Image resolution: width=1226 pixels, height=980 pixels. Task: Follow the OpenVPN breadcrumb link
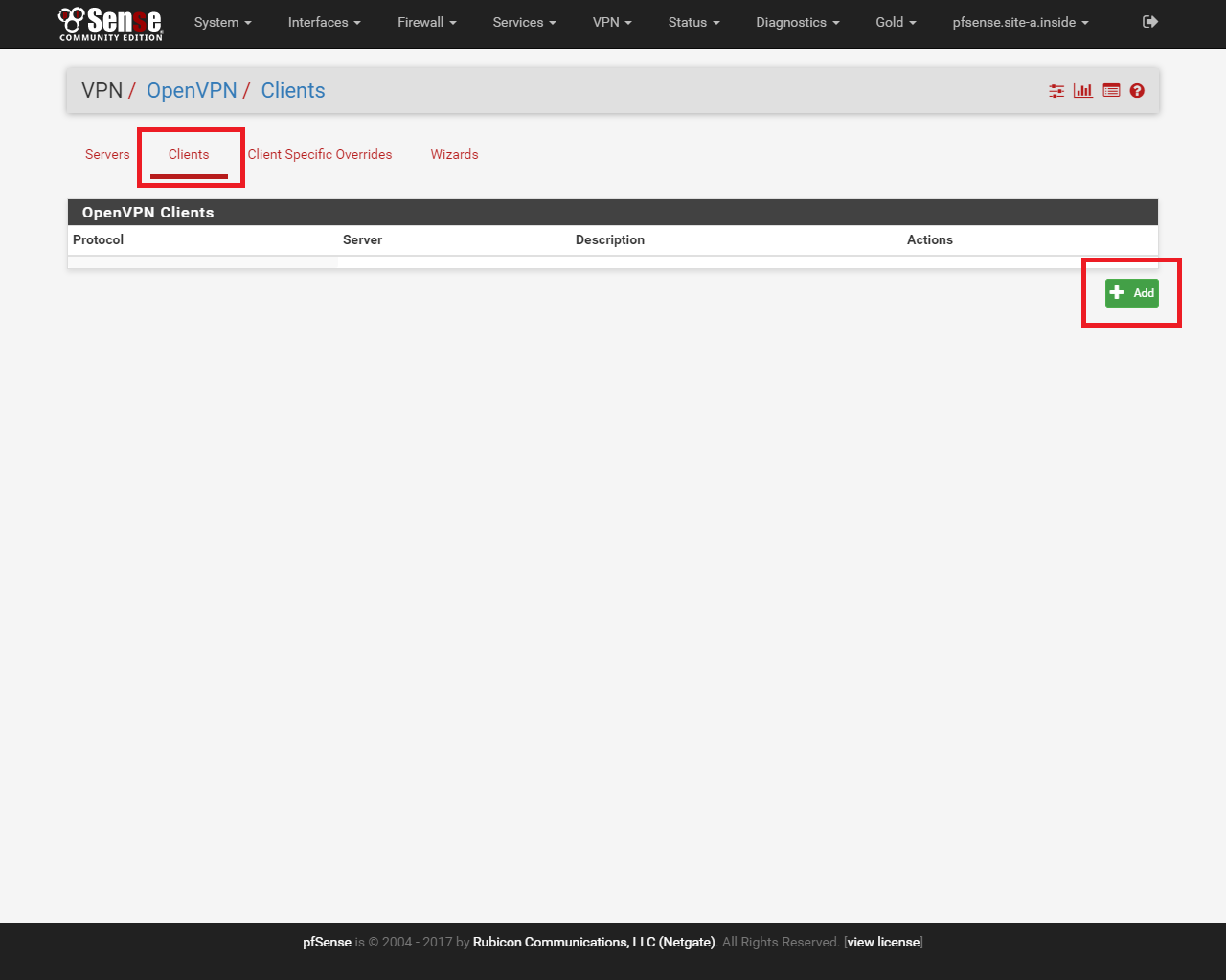coord(192,90)
